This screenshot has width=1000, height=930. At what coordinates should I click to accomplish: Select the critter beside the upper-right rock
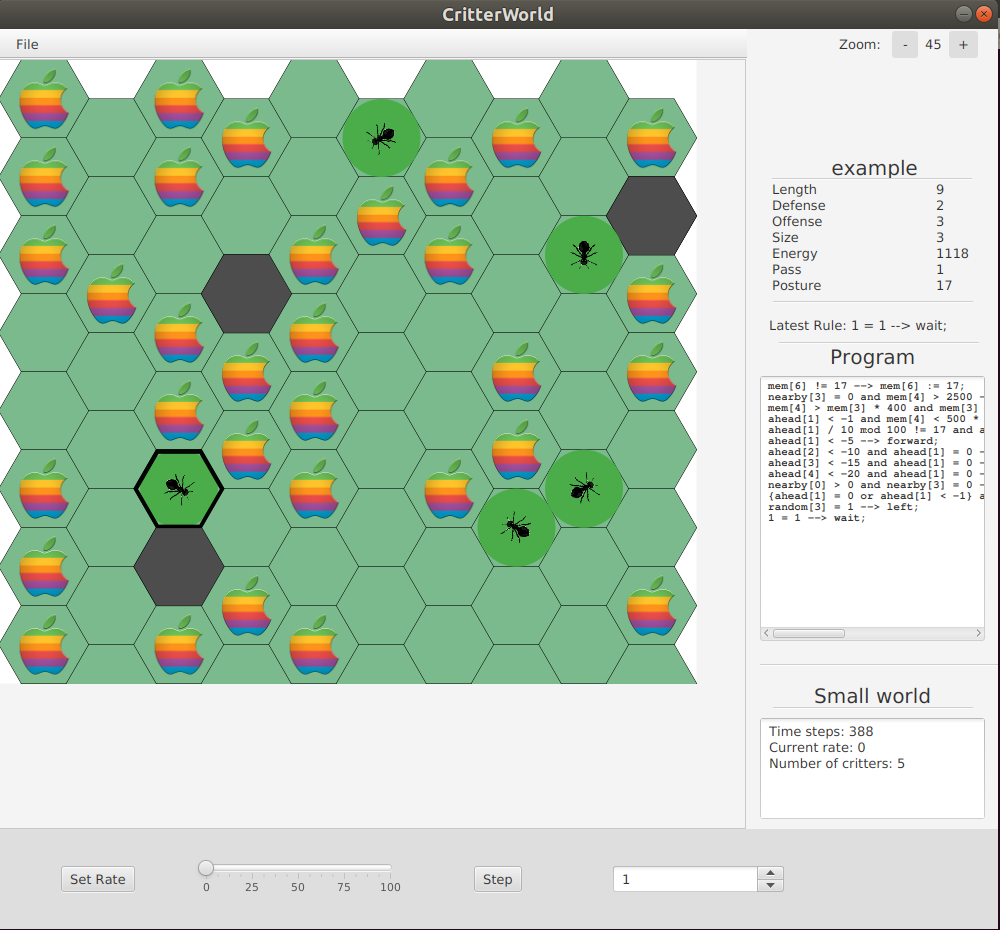[584, 255]
